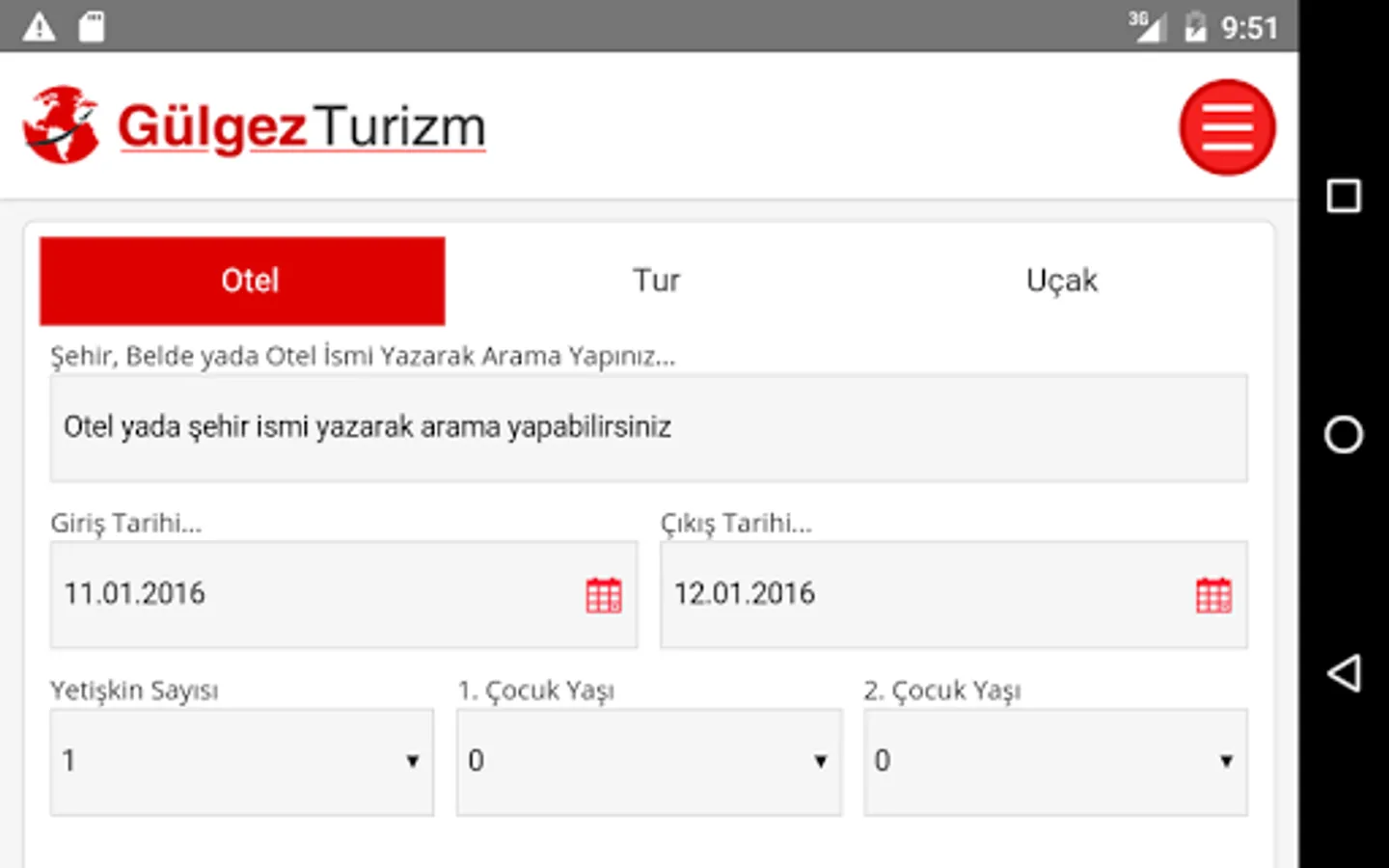Image resolution: width=1389 pixels, height=868 pixels.
Task: Switch to the Tur tab
Action: pyautogui.click(x=657, y=281)
